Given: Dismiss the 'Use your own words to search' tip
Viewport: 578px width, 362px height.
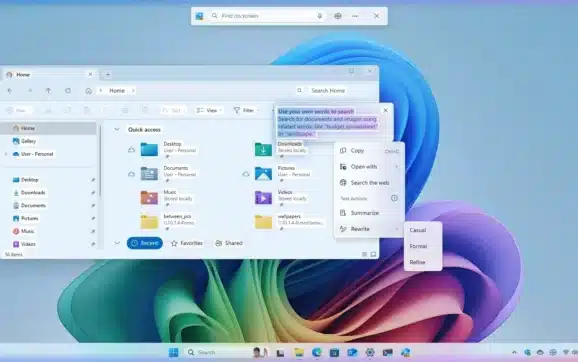Looking at the screenshot, I should [x=386, y=110].
